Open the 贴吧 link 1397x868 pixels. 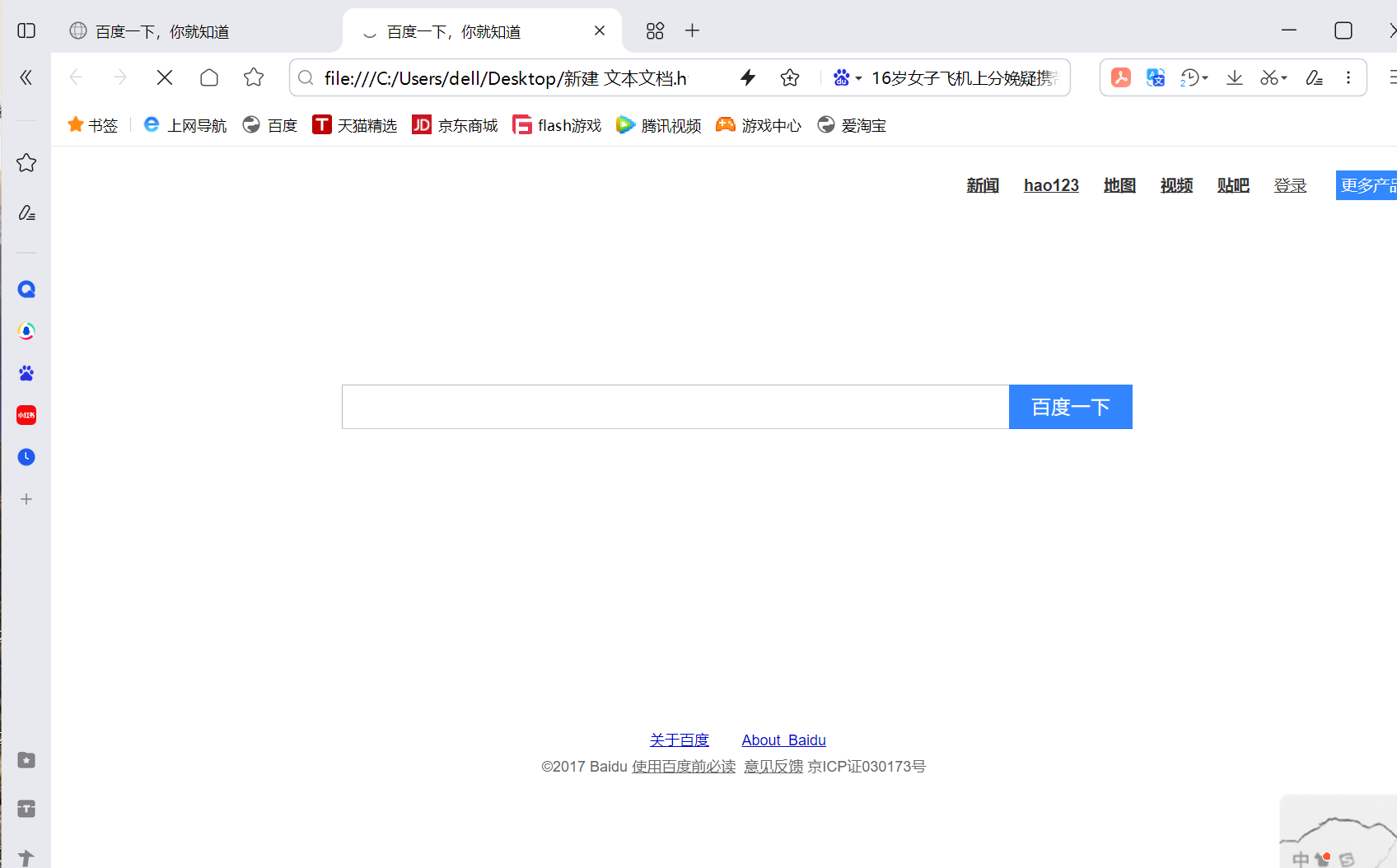tap(1233, 185)
